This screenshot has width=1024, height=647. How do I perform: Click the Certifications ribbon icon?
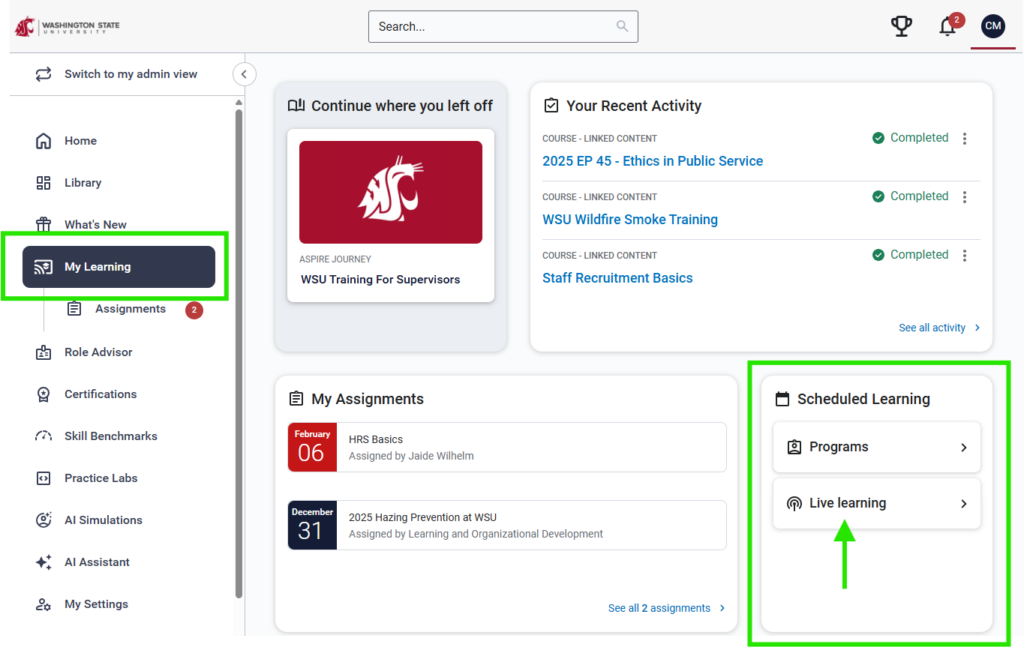[x=43, y=394]
